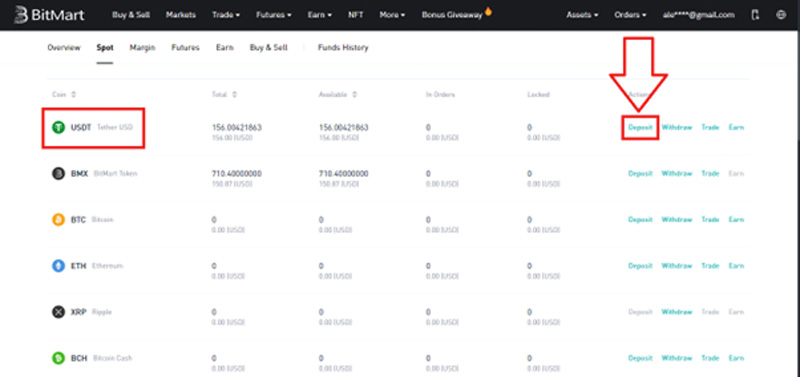Click the USDT Tether coin icon
This screenshot has width=800, height=377.
pos(59,127)
